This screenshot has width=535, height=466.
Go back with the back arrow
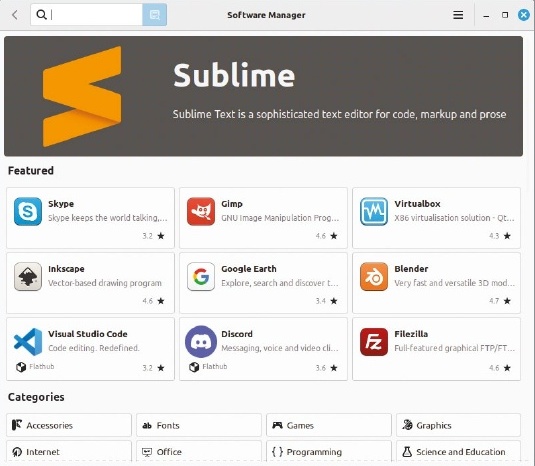(15, 15)
